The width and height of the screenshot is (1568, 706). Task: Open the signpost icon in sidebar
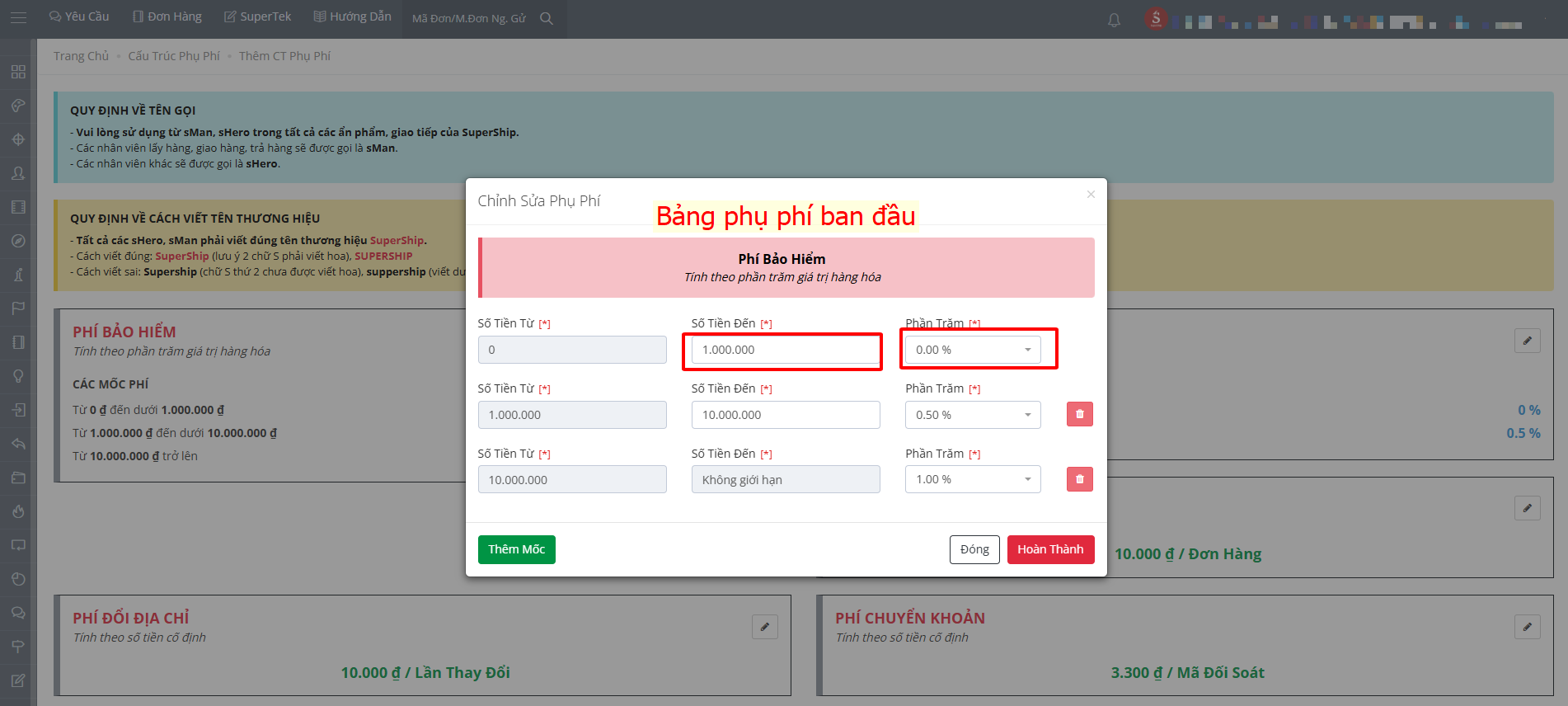pos(18,647)
